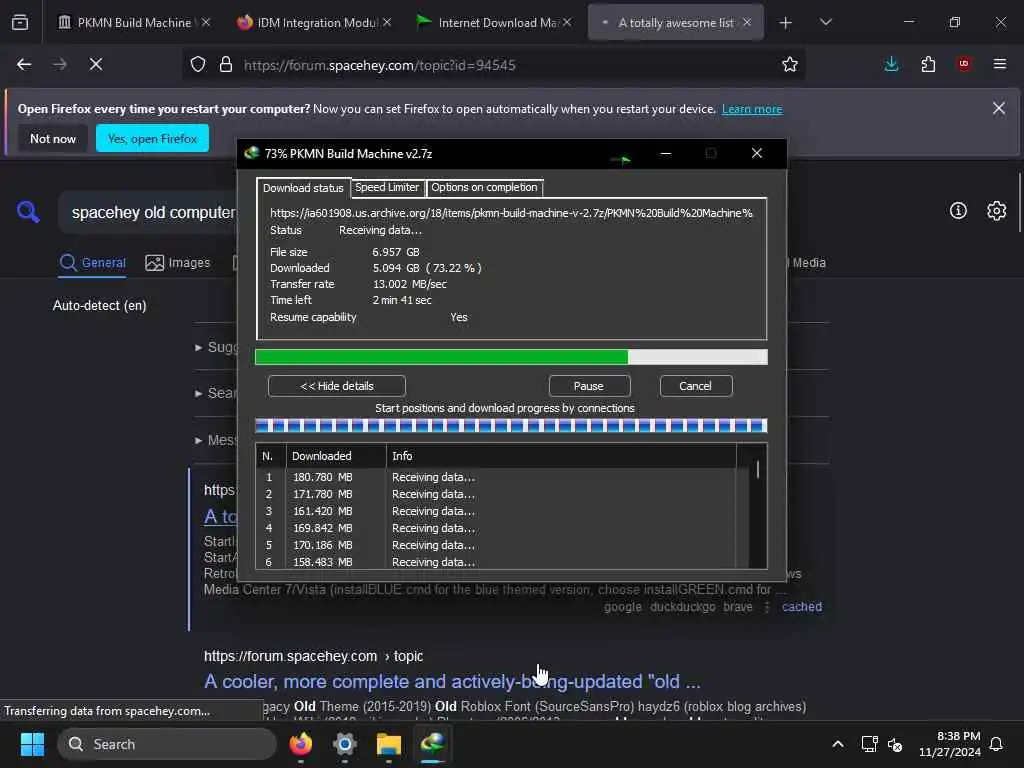This screenshot has height=768, width=1024.
Task: Select the Options on completion tab
Action: (x=484, y=187)
